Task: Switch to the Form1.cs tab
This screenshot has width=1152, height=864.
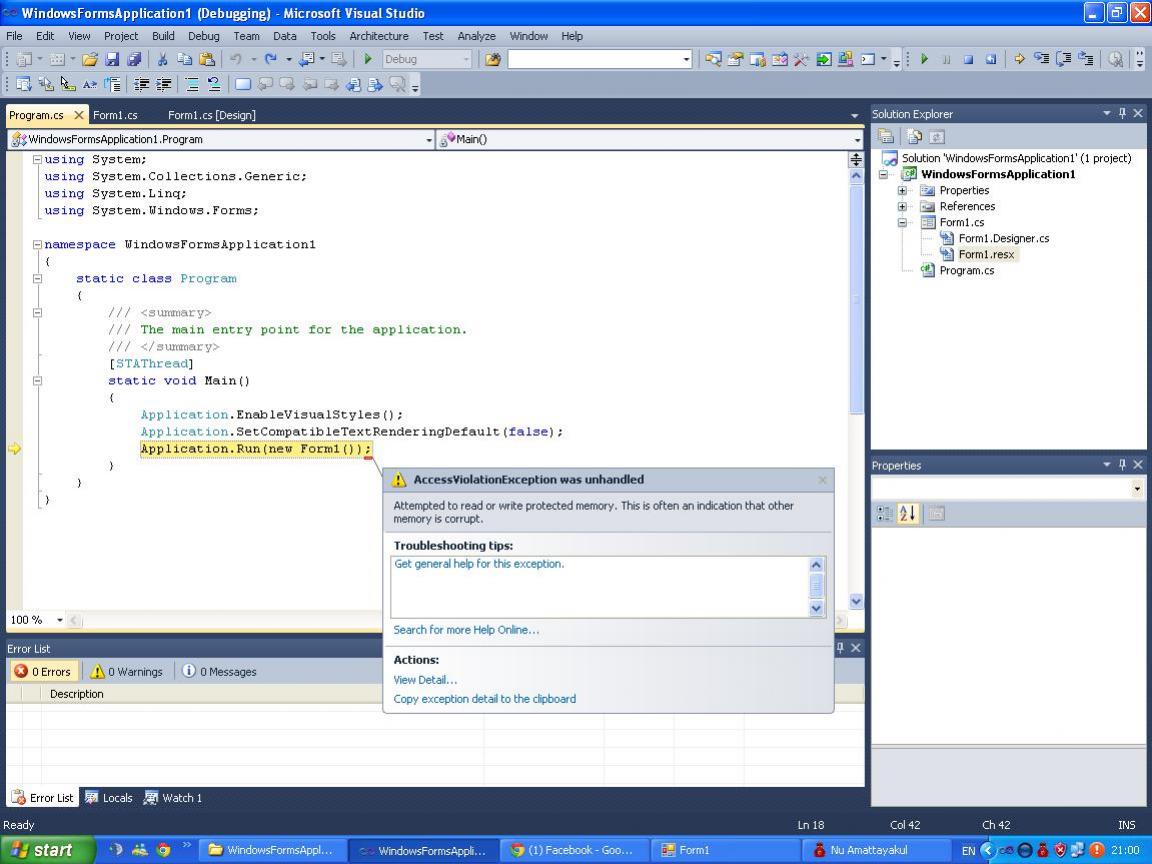Action: click(x=115, y=115)
